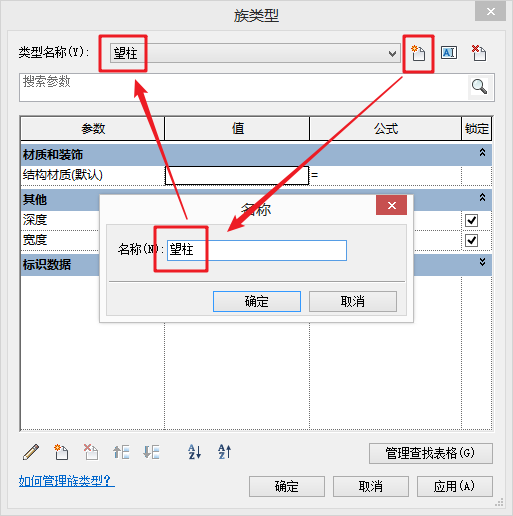513x516 pixels.
Task: Click the magnifier search icon
Action: pyautogui.click(x=479, y=87)
